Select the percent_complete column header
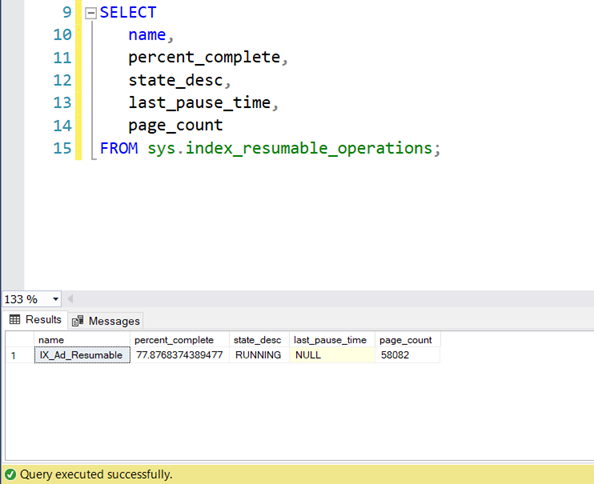 tap(180, 340)
